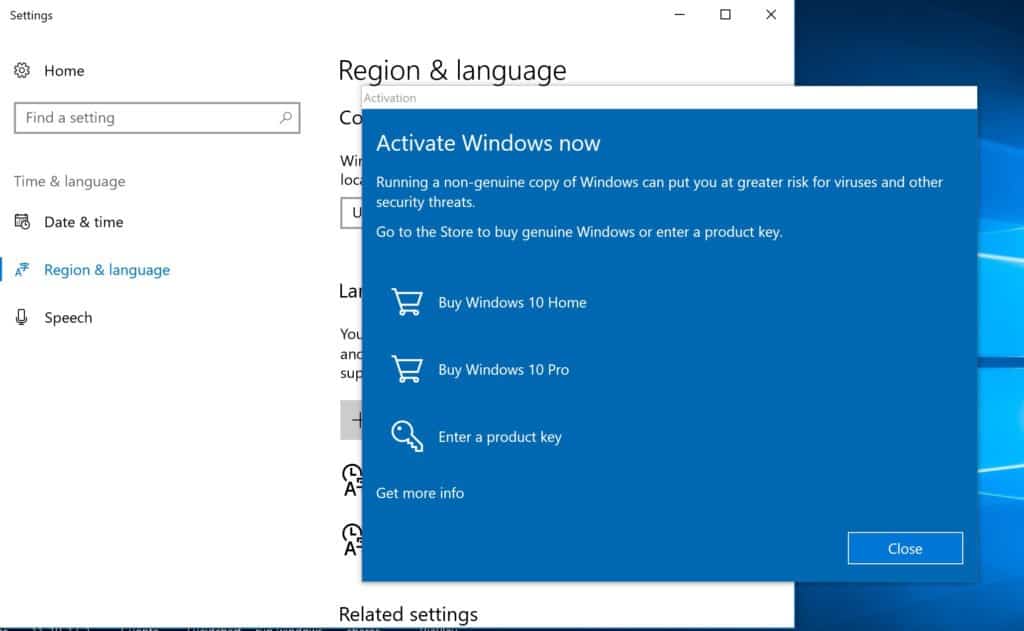Close the Settings window
Image resolution: width=1024 pixels, height=631 pixels.
point(771,14)
